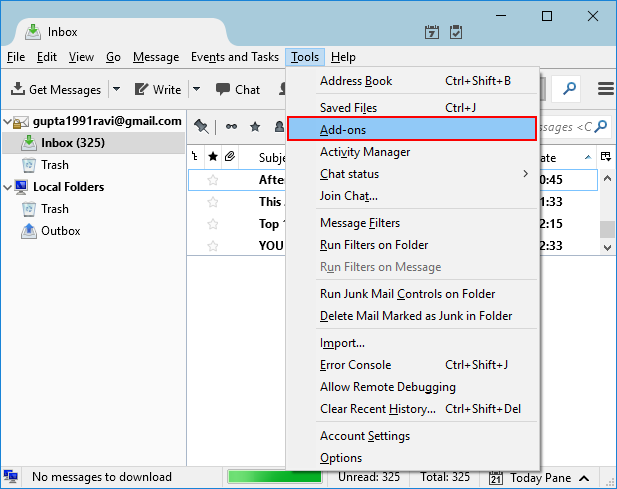Click the pinned quick filter icon
617x489 pixels.
coord(202,126)
